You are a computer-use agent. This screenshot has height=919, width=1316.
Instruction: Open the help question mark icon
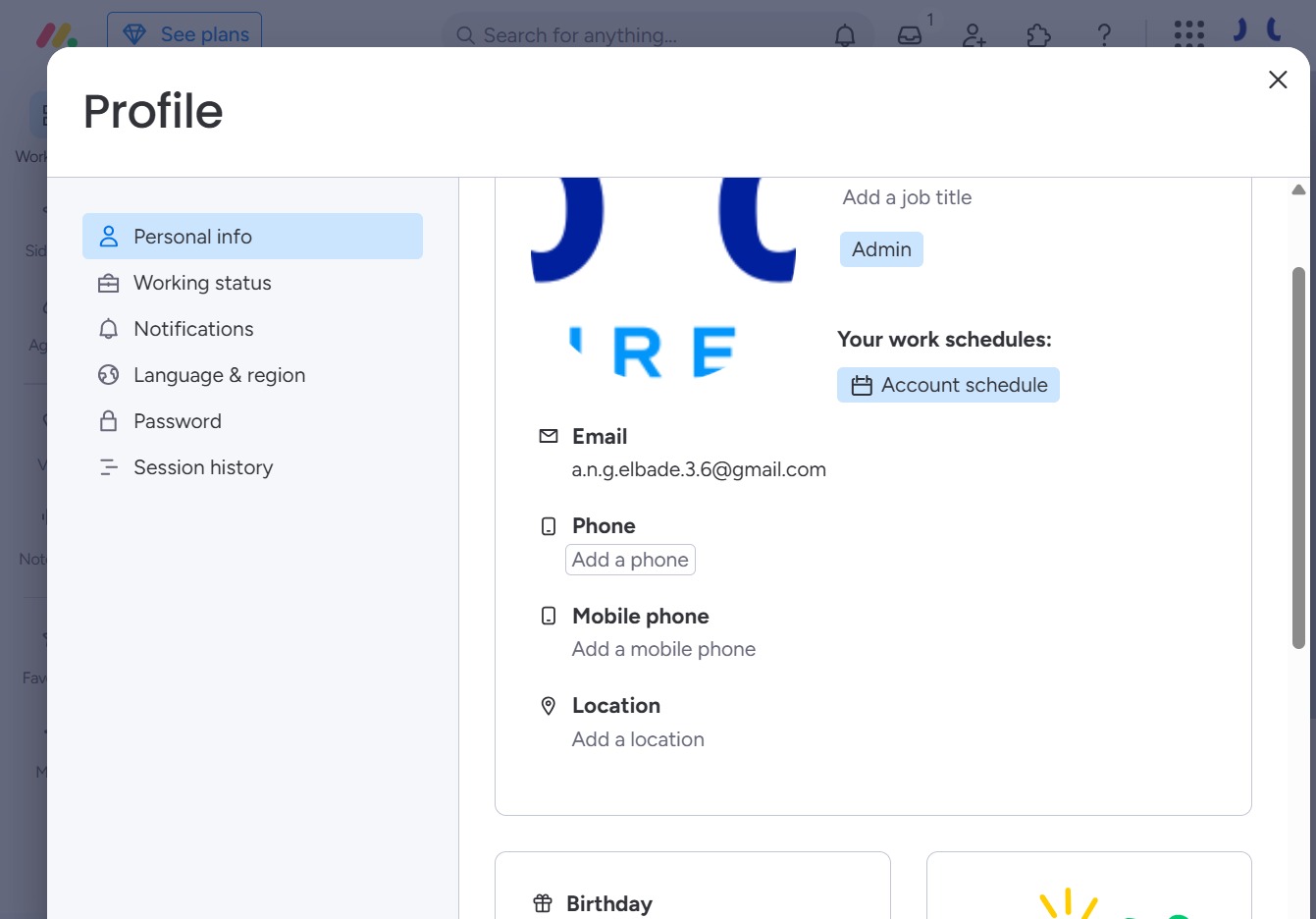pyautogui.click(x=1104, y=35)
